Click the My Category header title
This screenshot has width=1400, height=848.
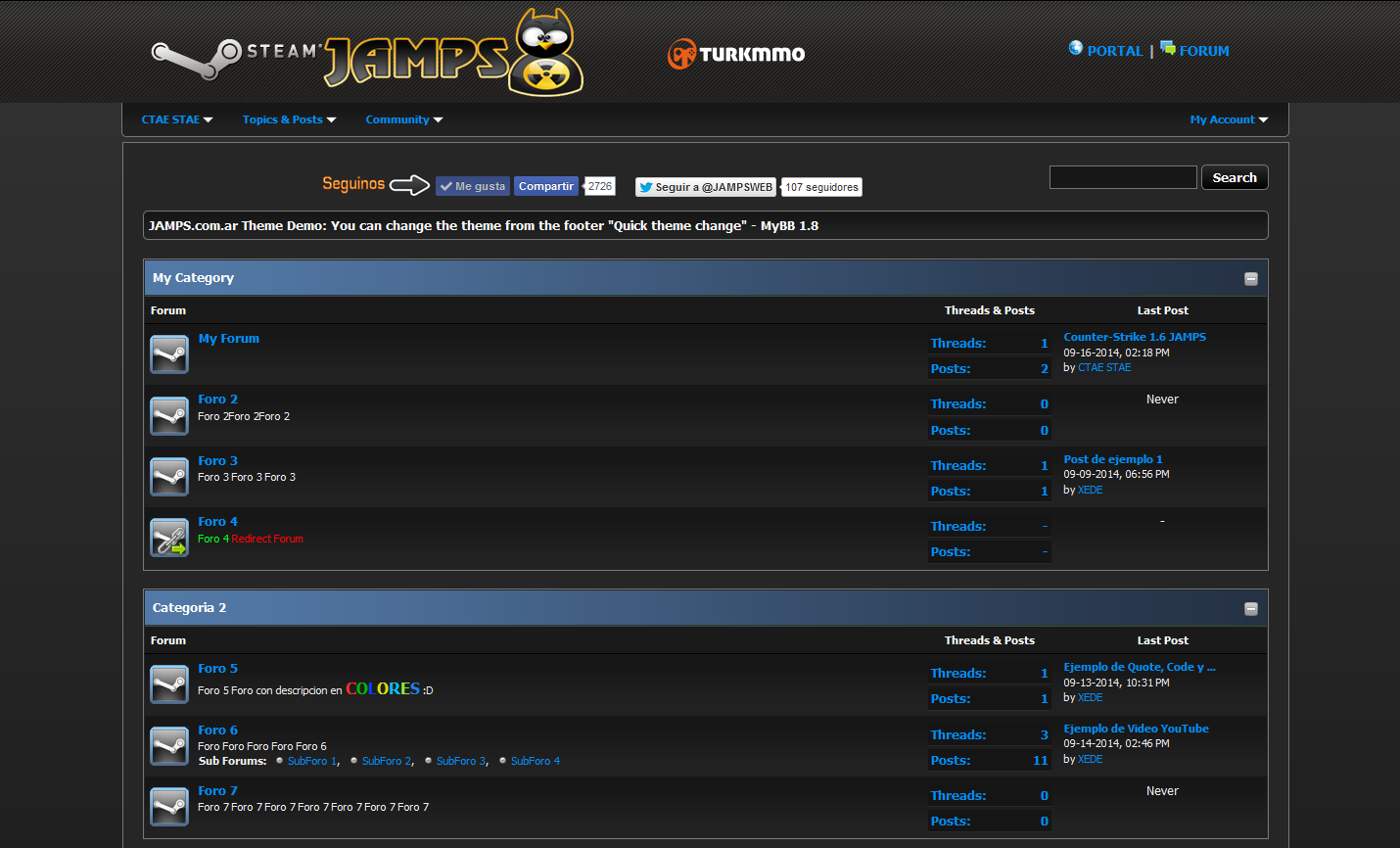tap(193, 278)
